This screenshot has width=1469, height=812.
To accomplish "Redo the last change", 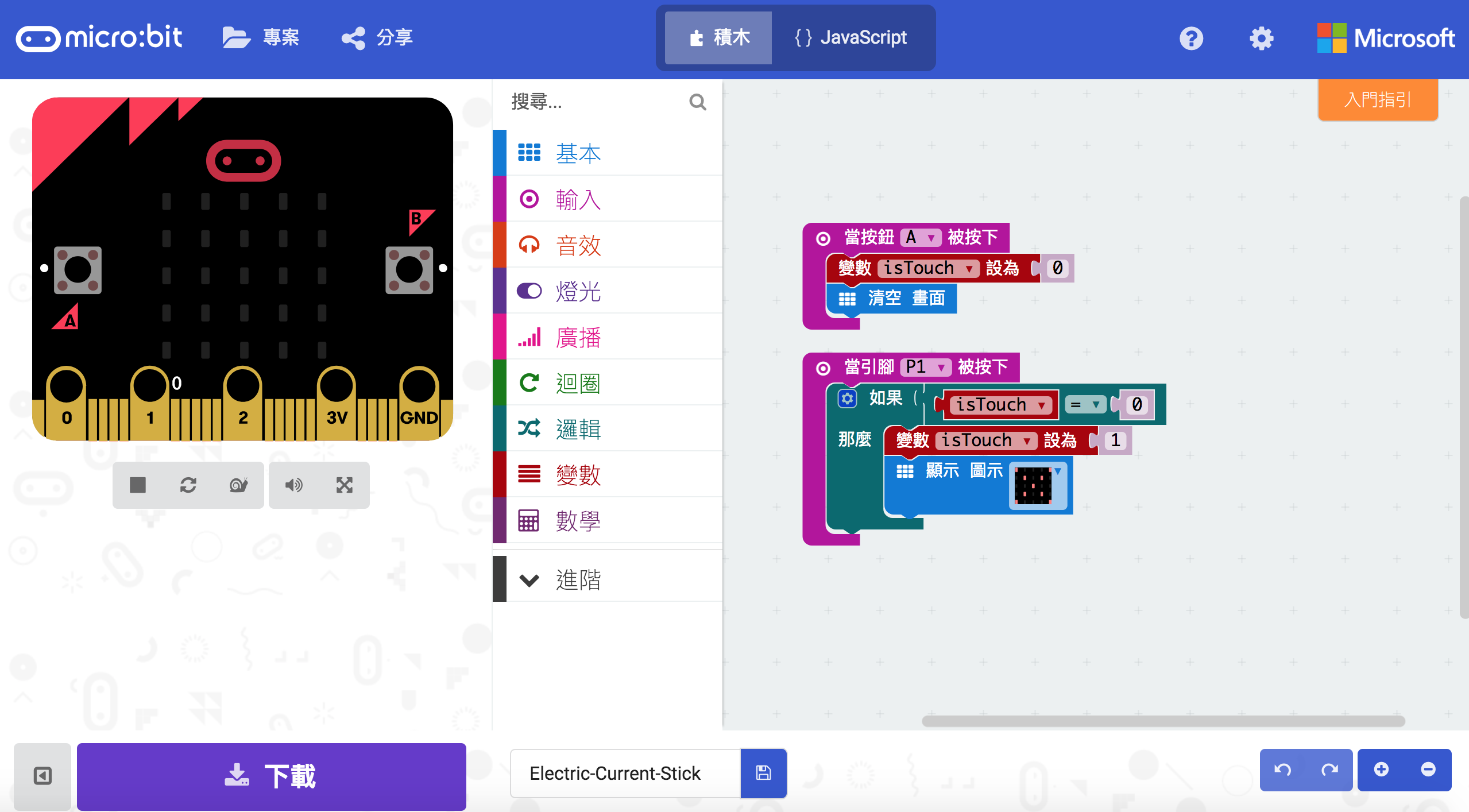I will (1329, 770).
